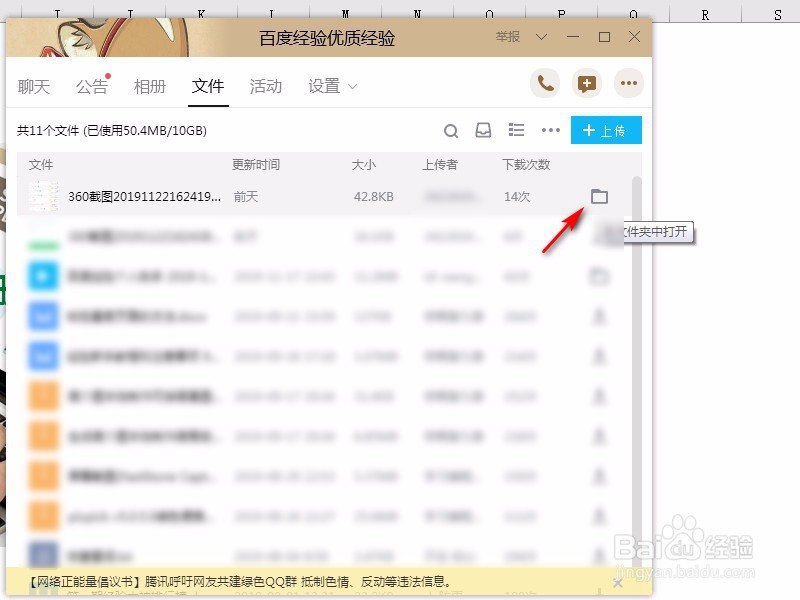The height and width of the screenshot is (600, 800).
Task: Expand title bar dropdown chevron next to 举报
Action: 541,37
